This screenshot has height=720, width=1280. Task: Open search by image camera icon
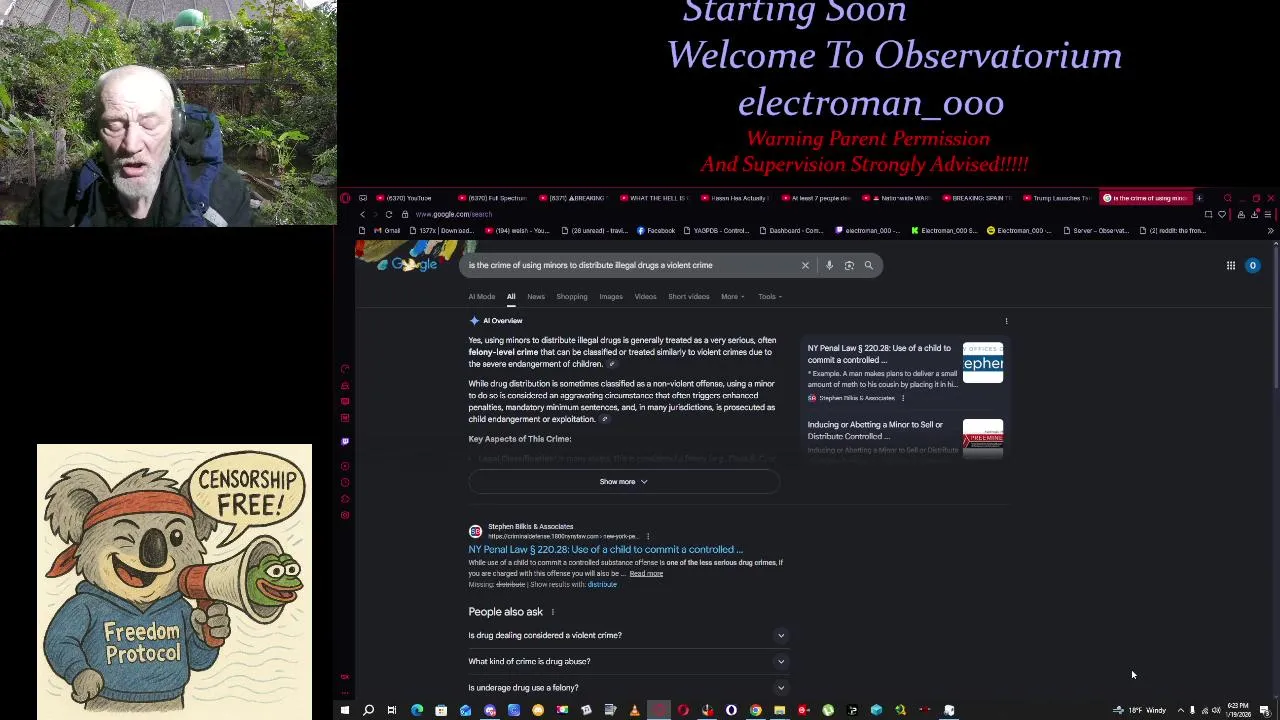click(849, 265)
